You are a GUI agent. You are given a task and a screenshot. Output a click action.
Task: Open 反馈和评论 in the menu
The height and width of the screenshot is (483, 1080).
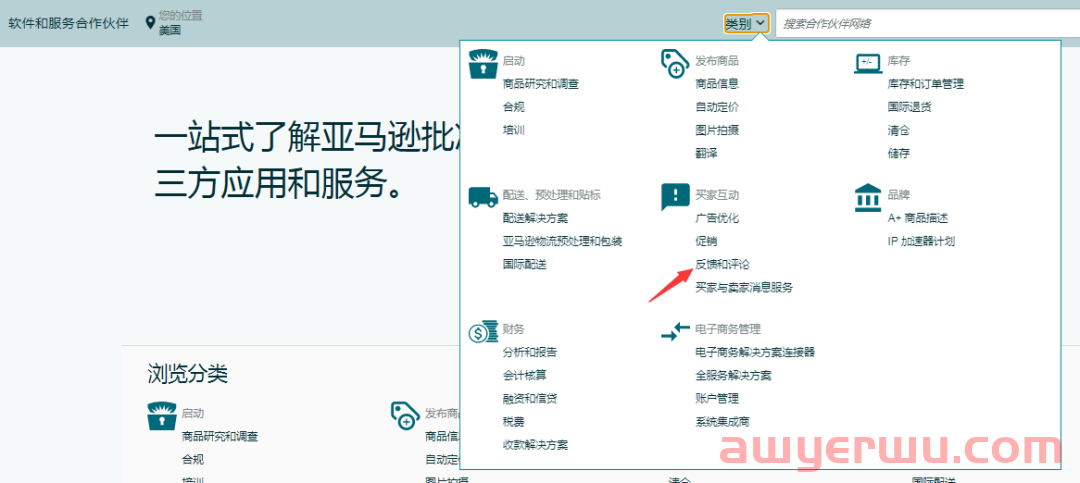723,264
